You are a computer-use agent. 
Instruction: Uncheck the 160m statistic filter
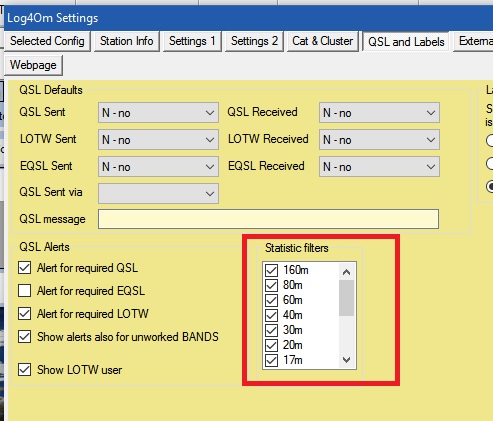click(271, 270)
